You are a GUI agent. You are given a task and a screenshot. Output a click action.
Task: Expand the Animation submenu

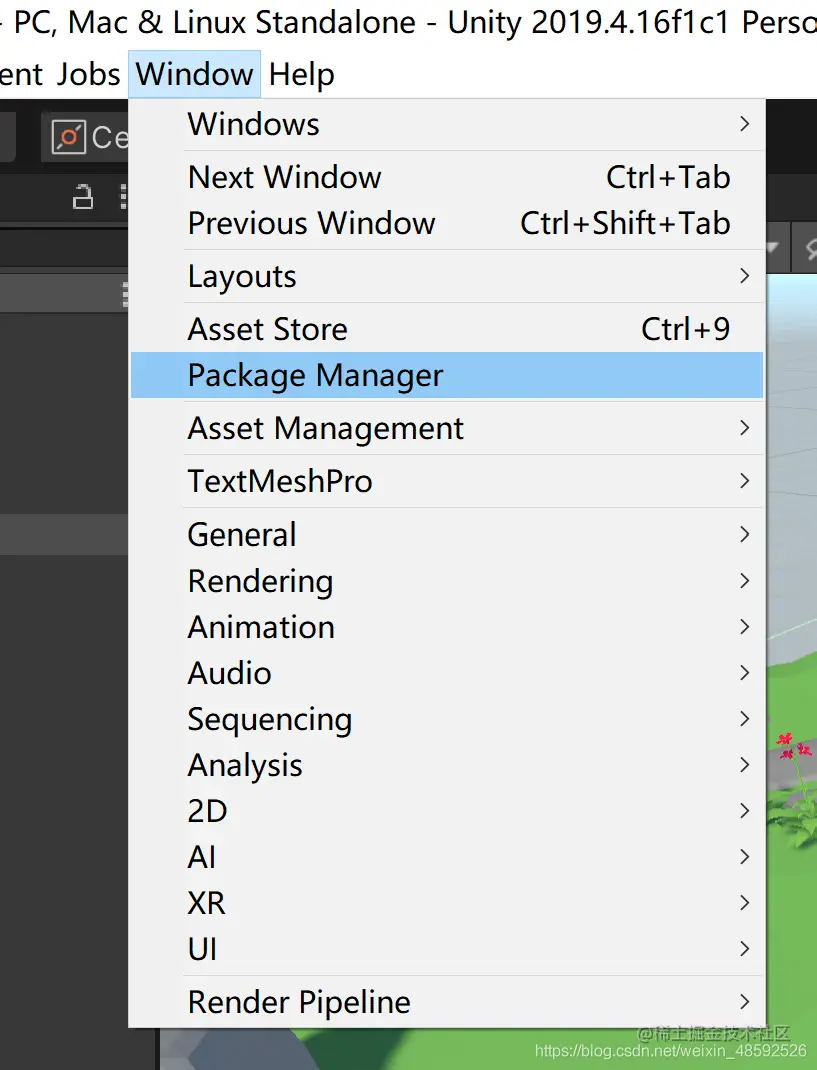click(x=447, y=627)
